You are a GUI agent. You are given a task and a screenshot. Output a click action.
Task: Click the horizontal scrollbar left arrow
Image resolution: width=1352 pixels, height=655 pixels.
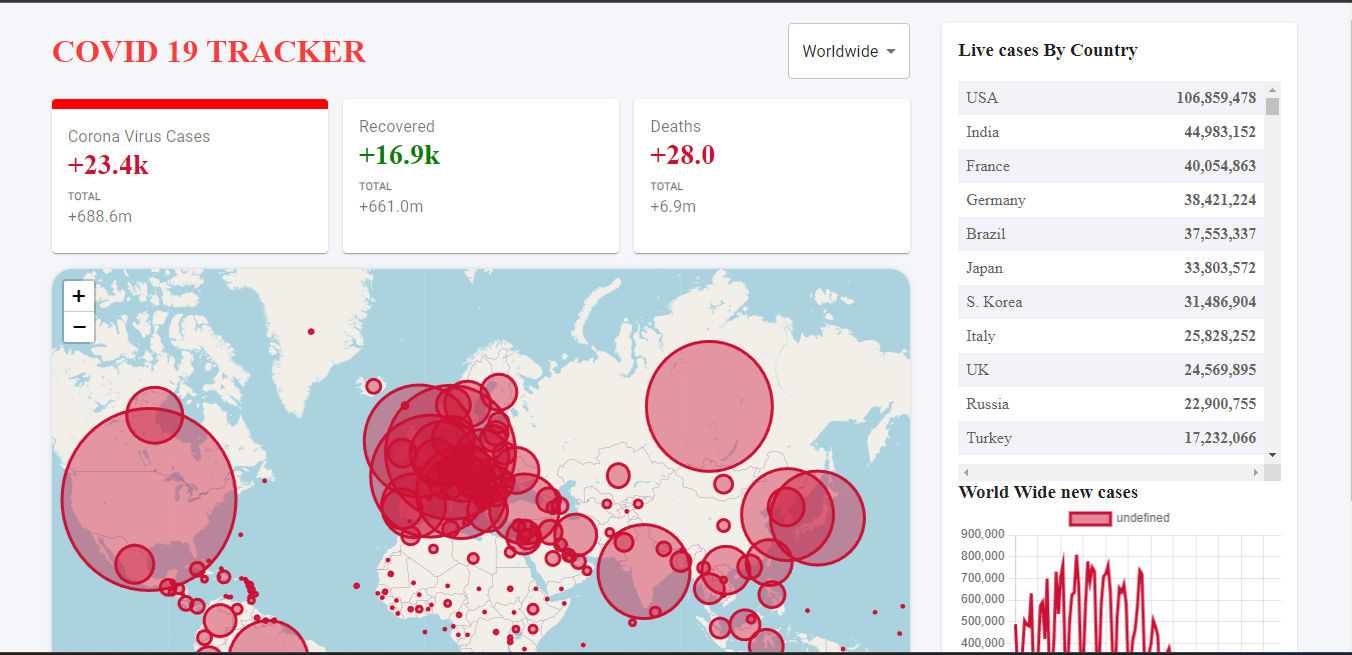tap(965, 472)
